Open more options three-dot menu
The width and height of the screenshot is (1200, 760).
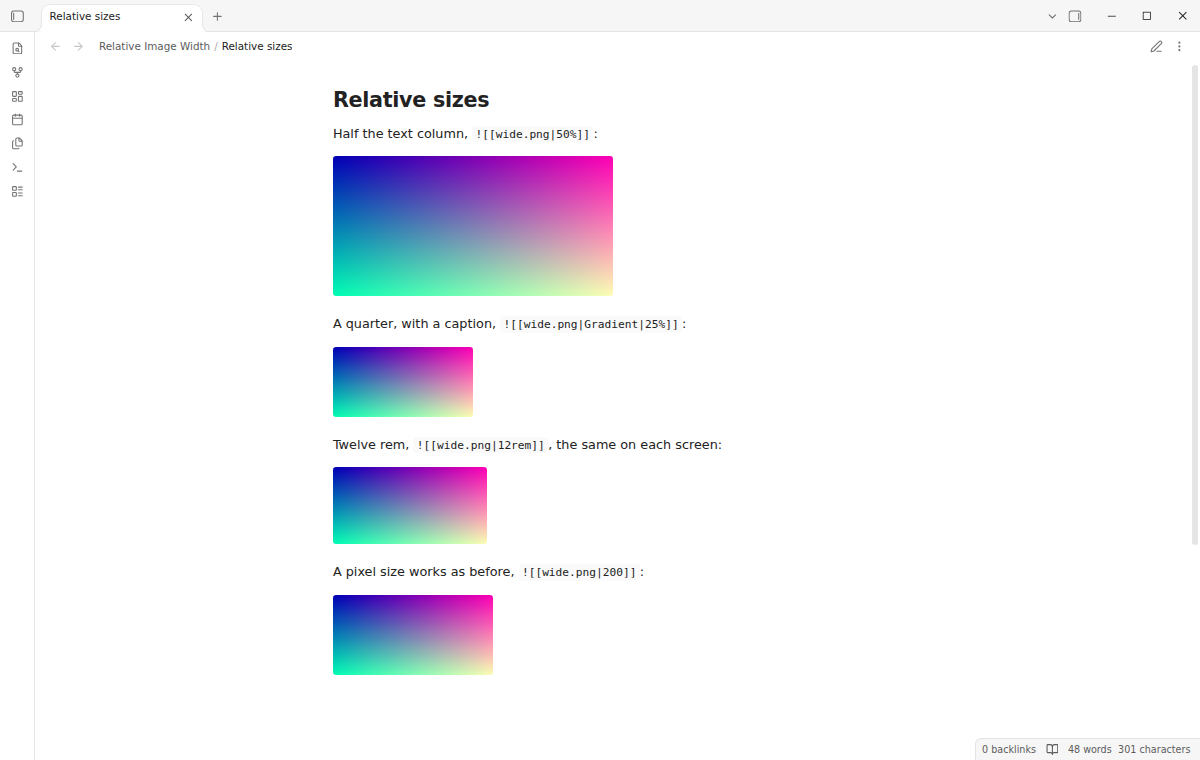click(1179, 46)
